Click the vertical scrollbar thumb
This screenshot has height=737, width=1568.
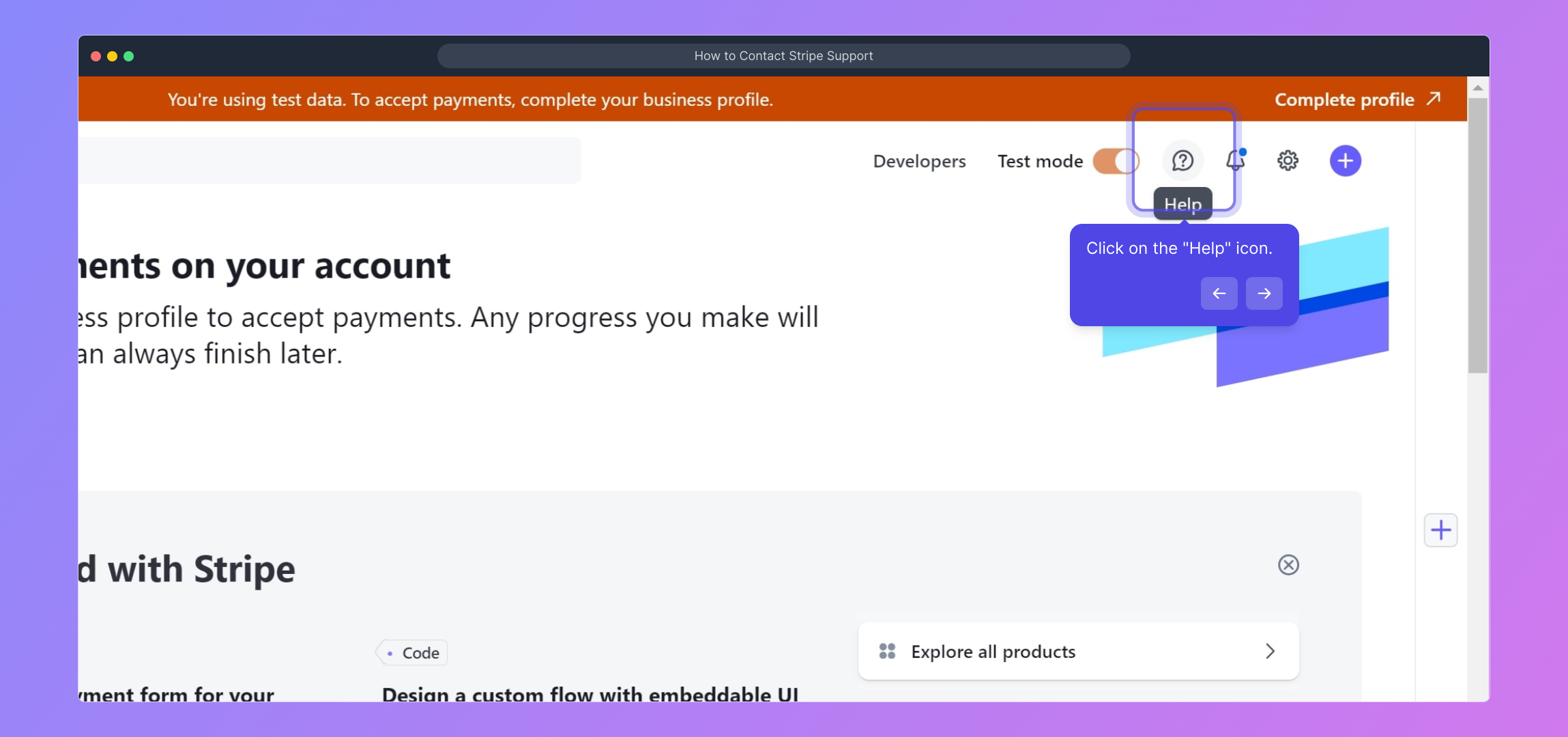pyautogui.click(x=1477, y=235)
